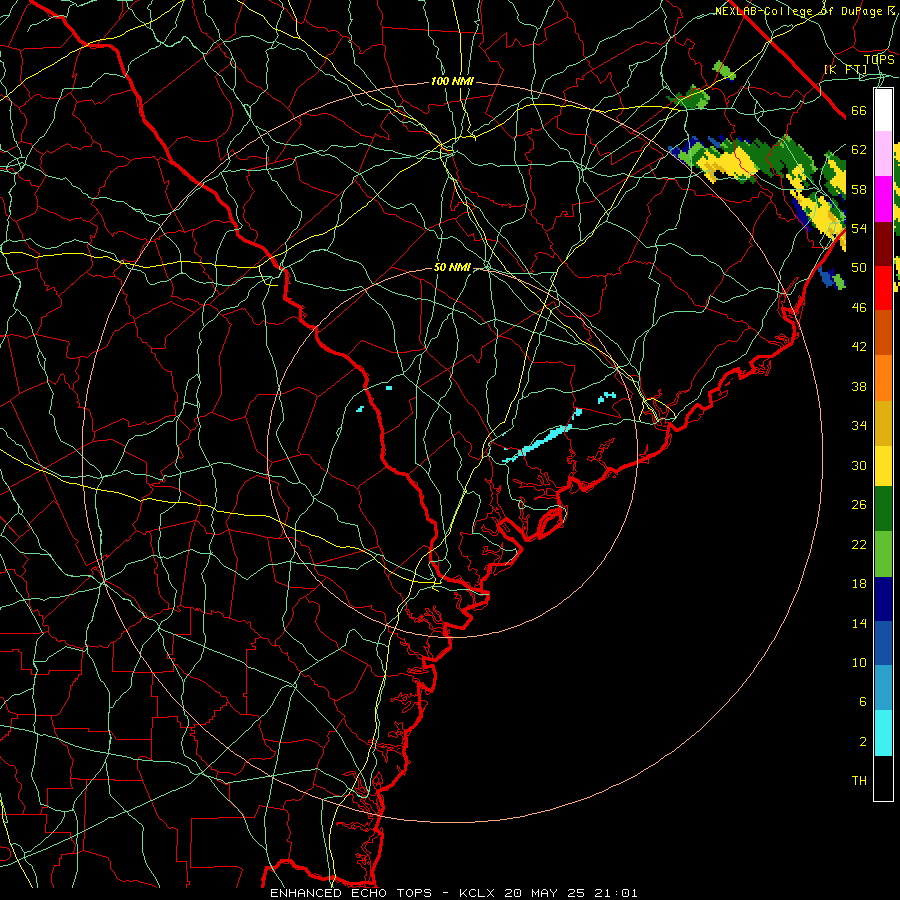Click the navy blue scale swatch

click(x=883, y=599)
